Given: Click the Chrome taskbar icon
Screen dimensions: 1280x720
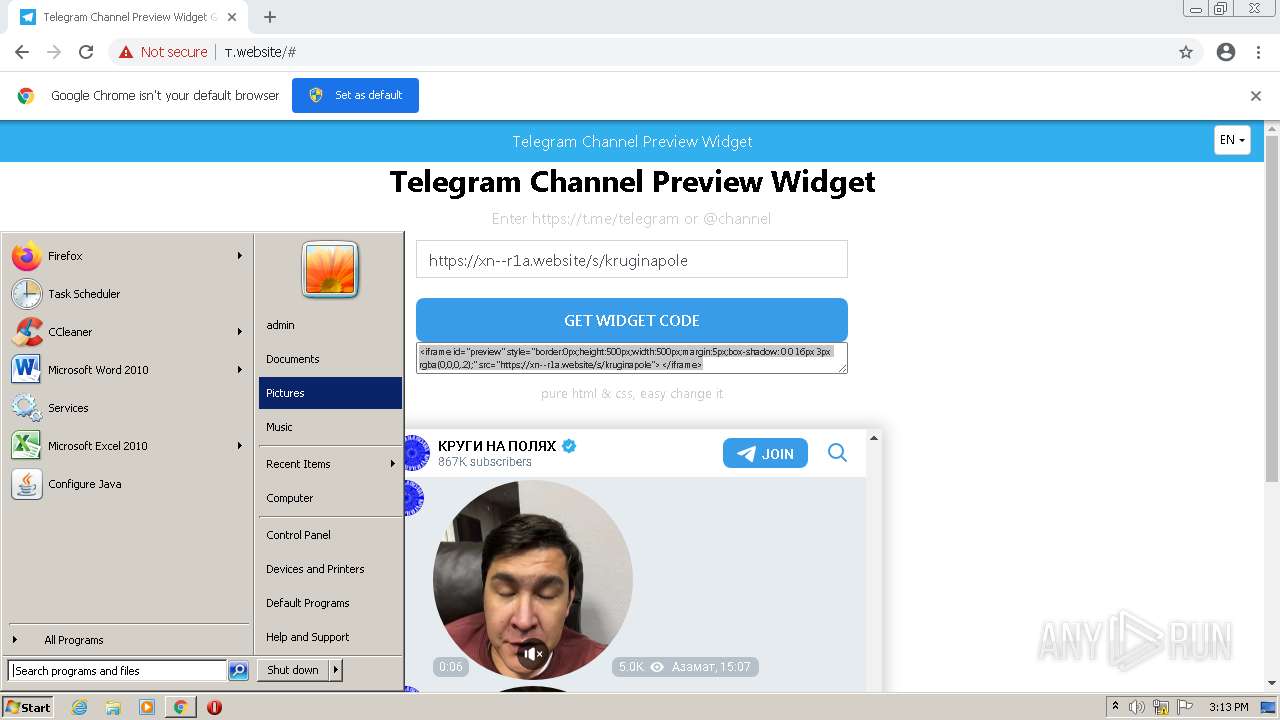Looking at the screenshot, I should [180, 707].
